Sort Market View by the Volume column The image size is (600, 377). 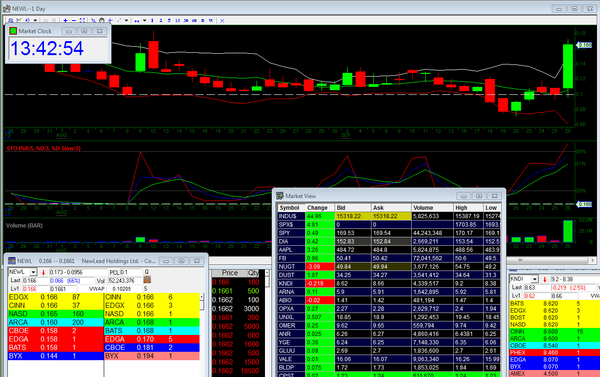click(x=432, y=207)
